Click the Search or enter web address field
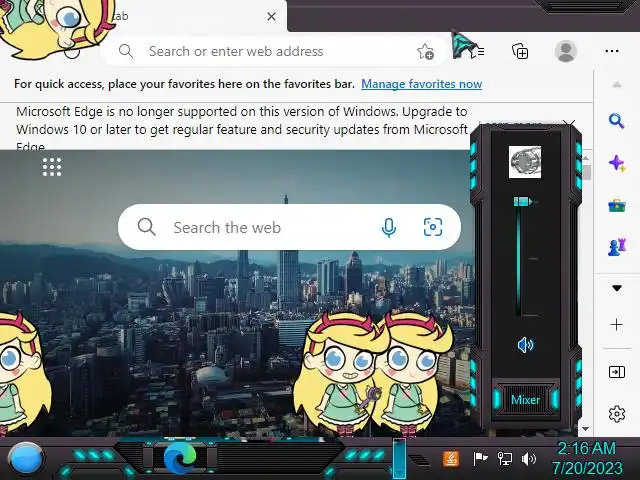The width and height of the screenshot is (640, 480). click(273, 51)
